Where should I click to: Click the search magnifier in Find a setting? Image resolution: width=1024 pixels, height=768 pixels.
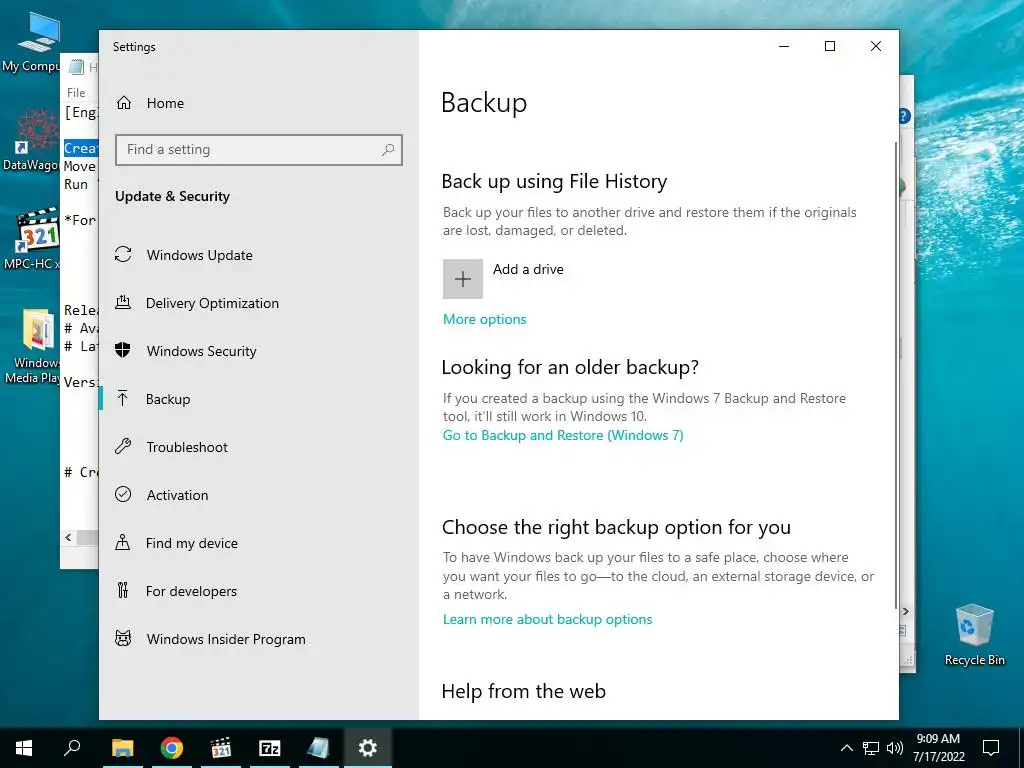[x=388, y=150]
